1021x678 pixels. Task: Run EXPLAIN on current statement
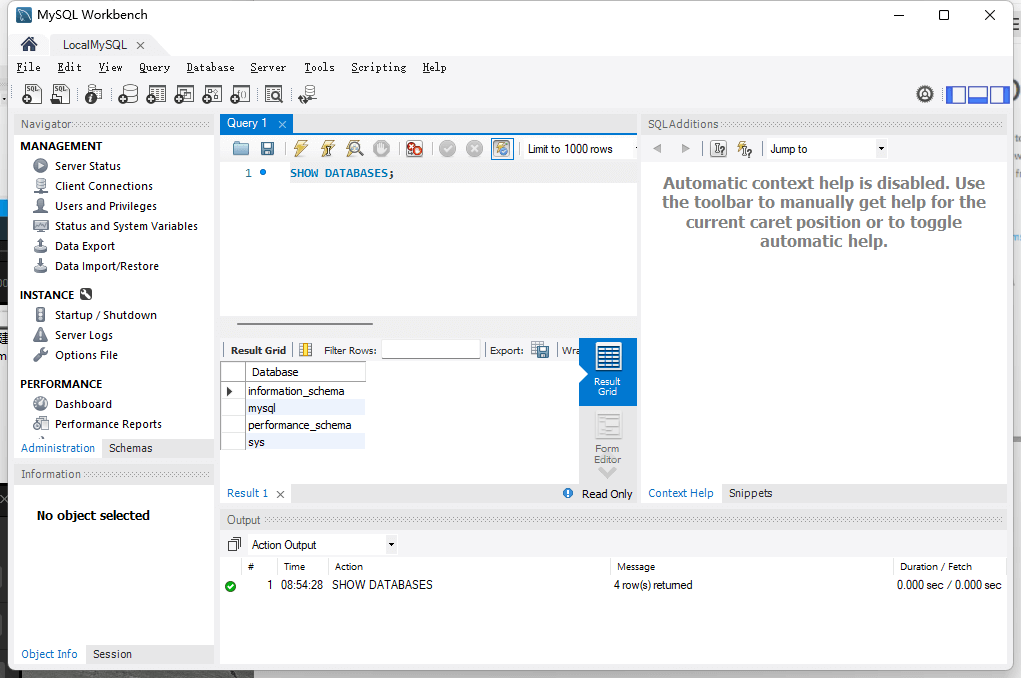pyautogui.click(x=354, y=148)
